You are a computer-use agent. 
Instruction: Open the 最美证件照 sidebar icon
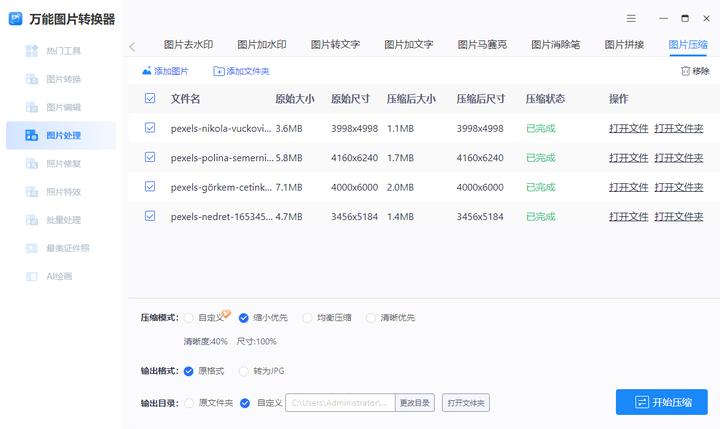click(x=32, y=248)
